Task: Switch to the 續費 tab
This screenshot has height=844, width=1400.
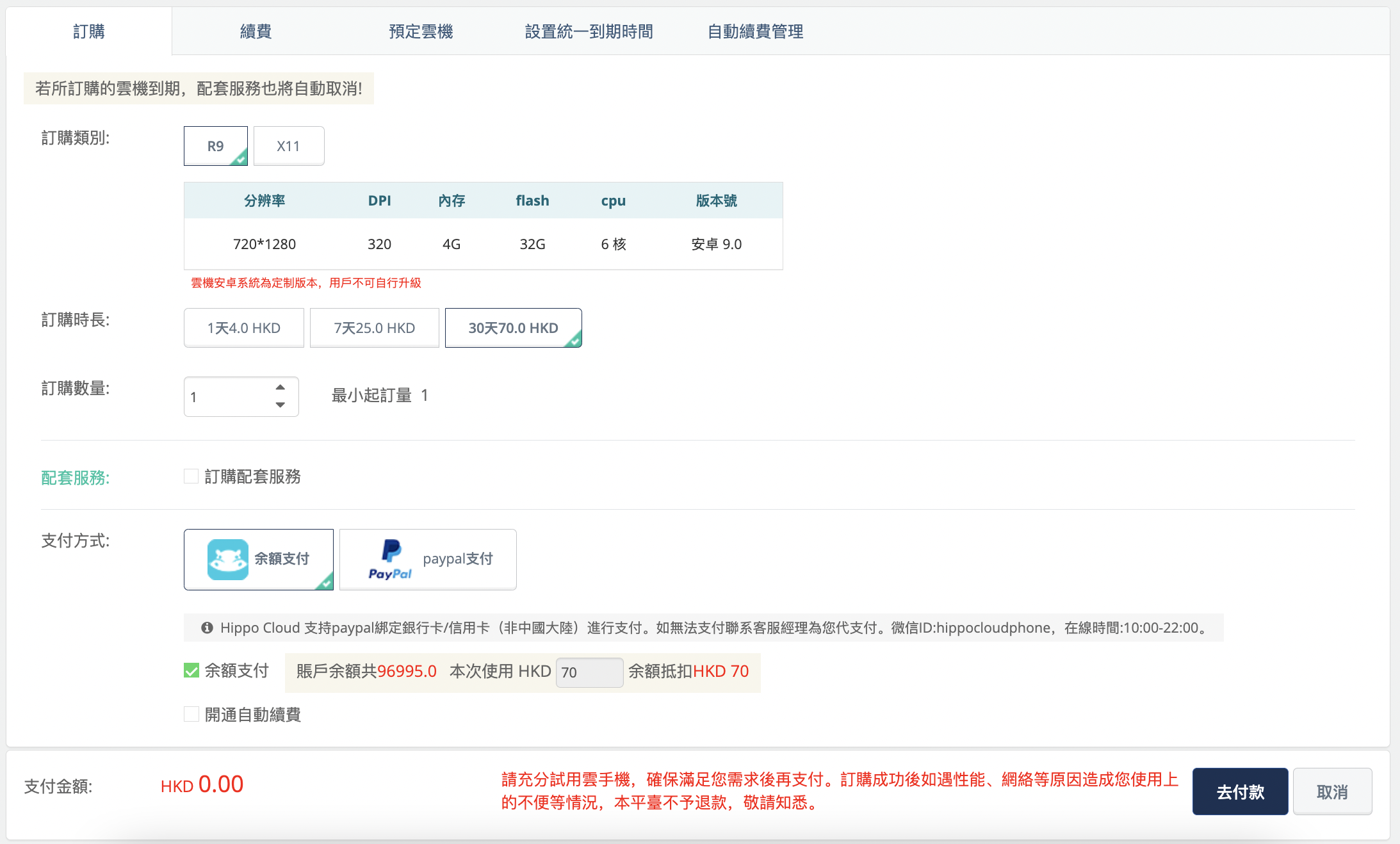Action: (x=256, y=31)
